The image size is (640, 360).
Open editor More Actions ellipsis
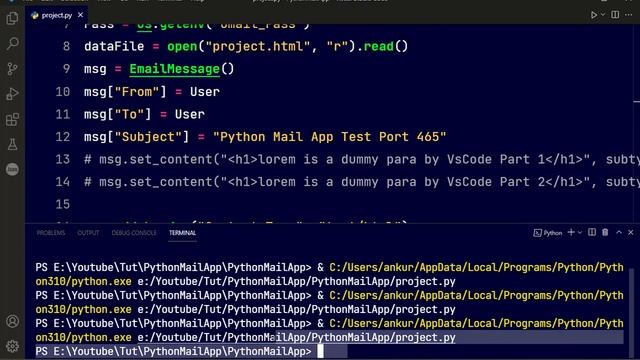629,15
